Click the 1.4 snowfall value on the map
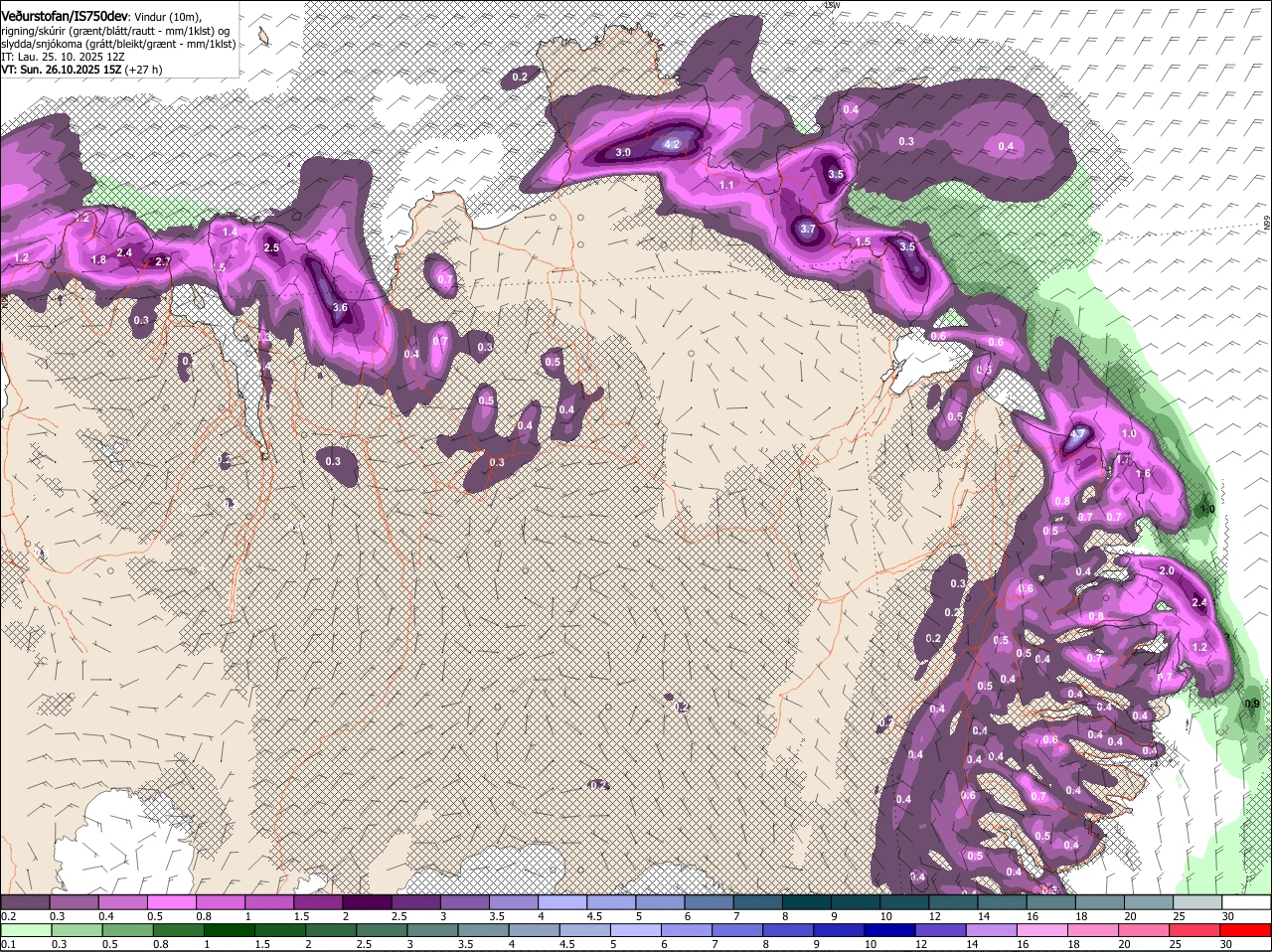Viewport: 1272px width, 952px height. click(230, 232)
